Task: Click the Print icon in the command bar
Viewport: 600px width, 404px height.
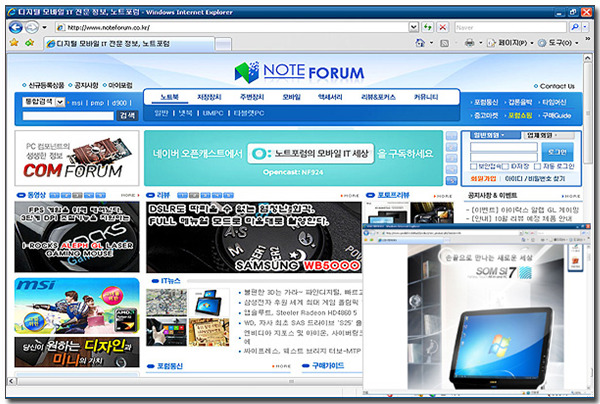Action: coord(470,43)
